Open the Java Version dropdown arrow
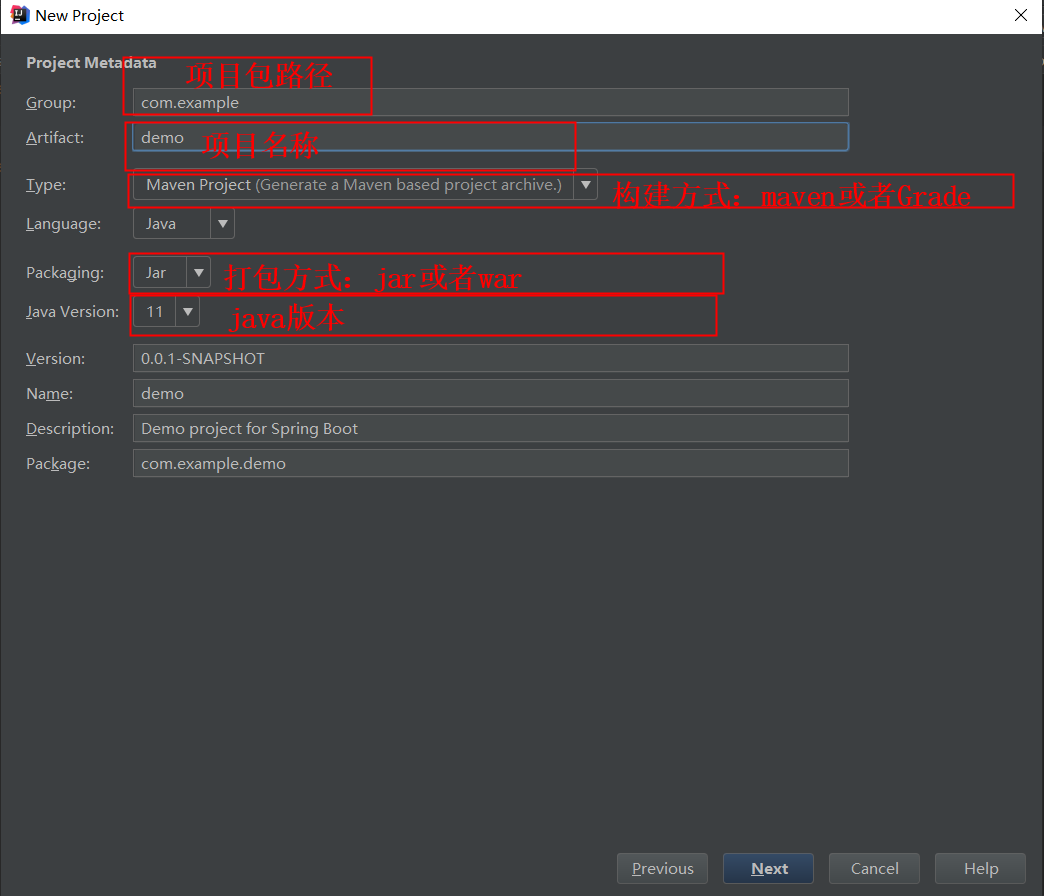This screenshot has width=1044, height=896. pyautogui.click(x=188, y=312)
